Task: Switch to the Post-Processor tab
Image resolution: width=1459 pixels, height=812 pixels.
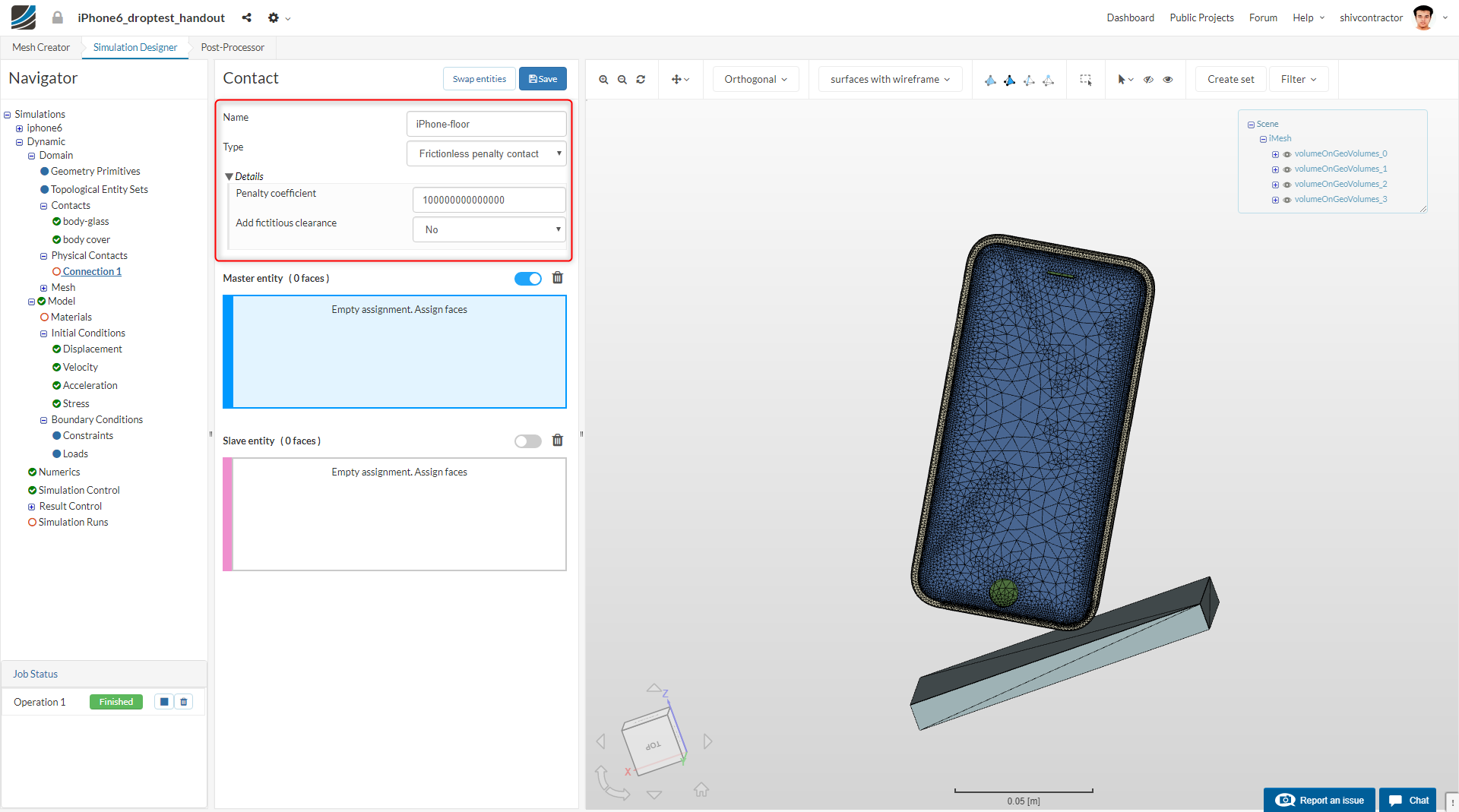Action: pyautogui.click(x=233, y=47)
